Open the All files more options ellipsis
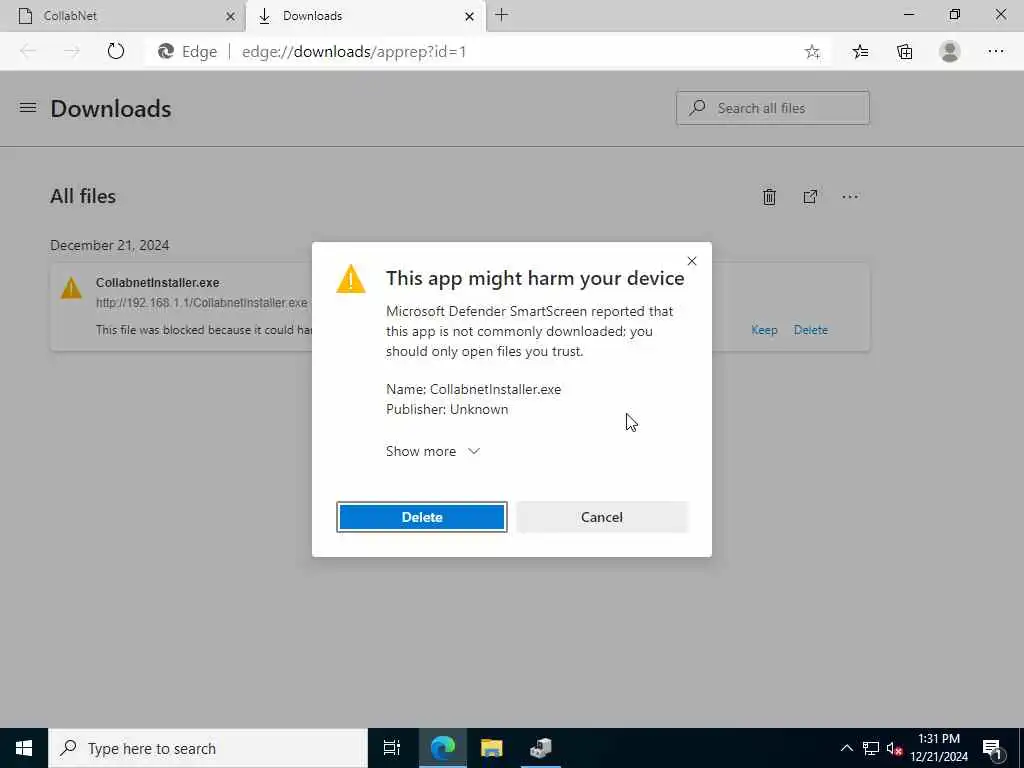Screen dimensions: 1024x768 point(850,197)
